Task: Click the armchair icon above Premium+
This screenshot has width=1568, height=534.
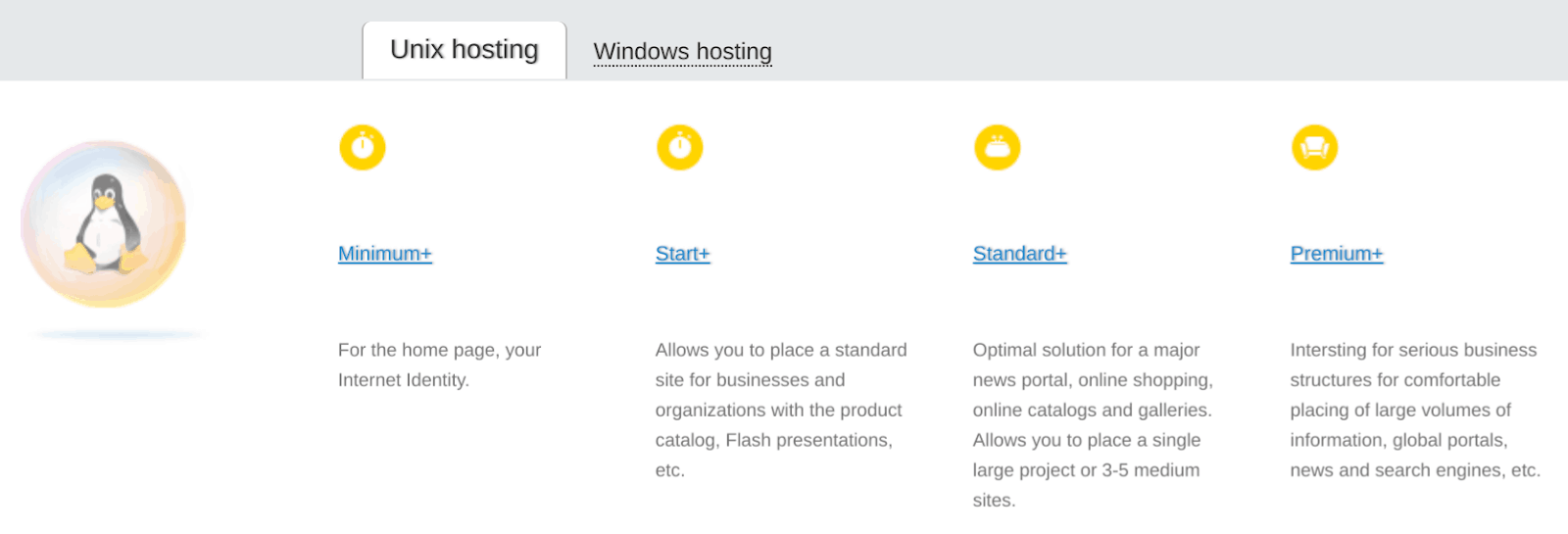Action: coord(1315,147)
